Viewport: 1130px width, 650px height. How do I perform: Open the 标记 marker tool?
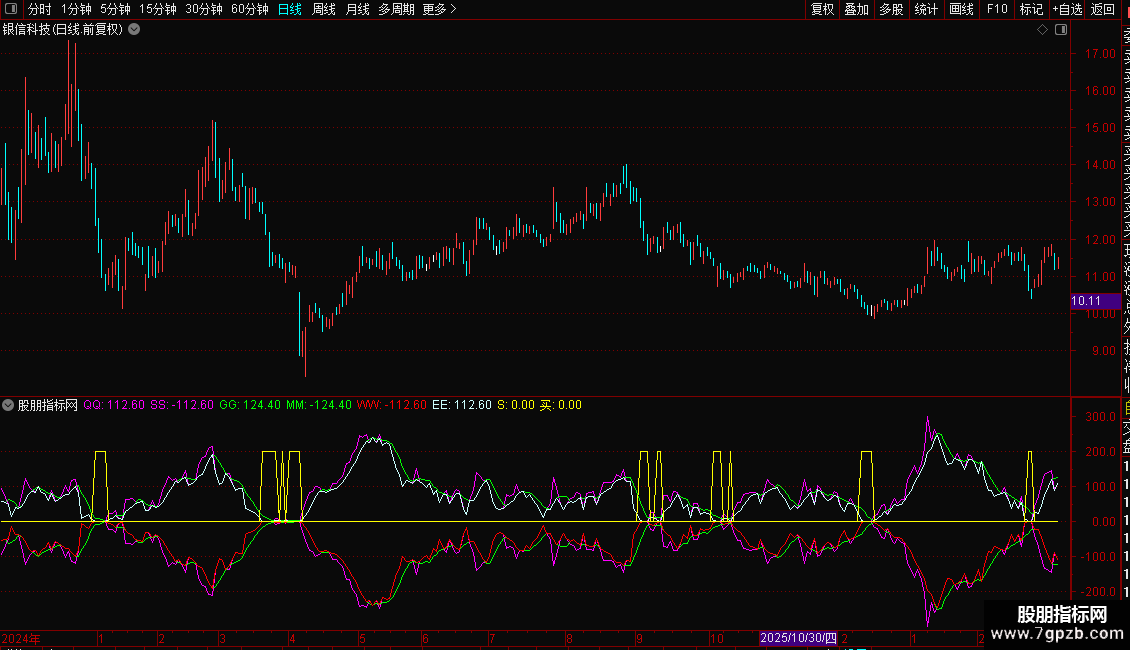[x=1031, y=9]
